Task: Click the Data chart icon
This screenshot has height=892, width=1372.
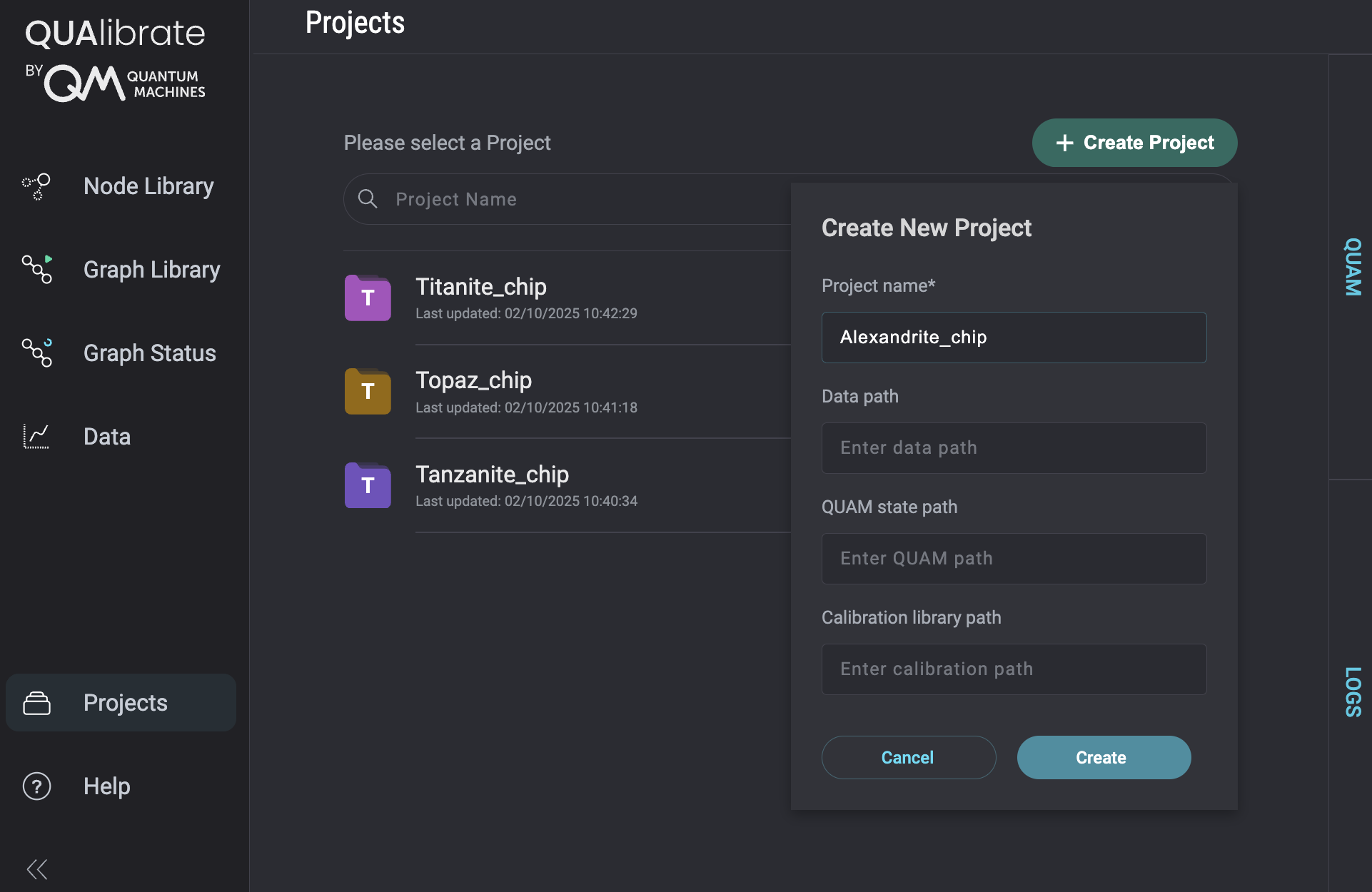Action: tap(36, 436)
